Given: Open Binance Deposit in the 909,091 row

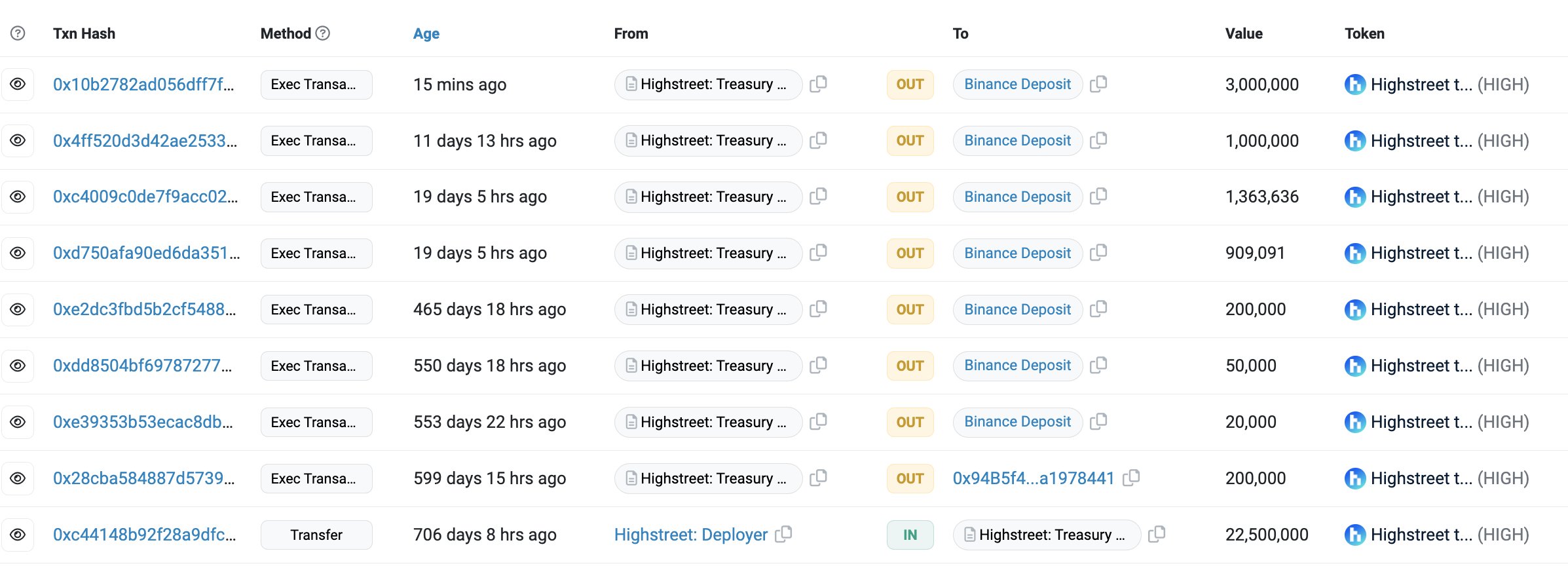Looking at the screenshot, I should [1017, 254].
